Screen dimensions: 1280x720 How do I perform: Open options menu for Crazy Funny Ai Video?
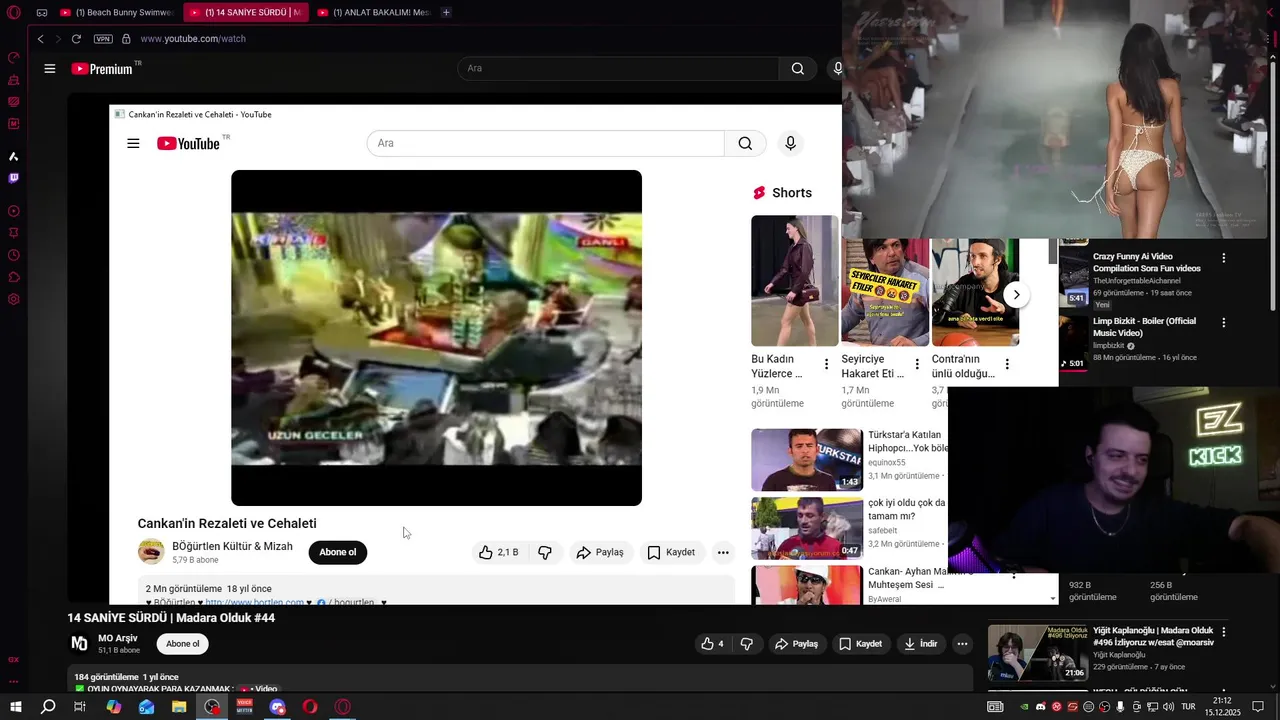pyautogui.click(x=1223, y=258)
